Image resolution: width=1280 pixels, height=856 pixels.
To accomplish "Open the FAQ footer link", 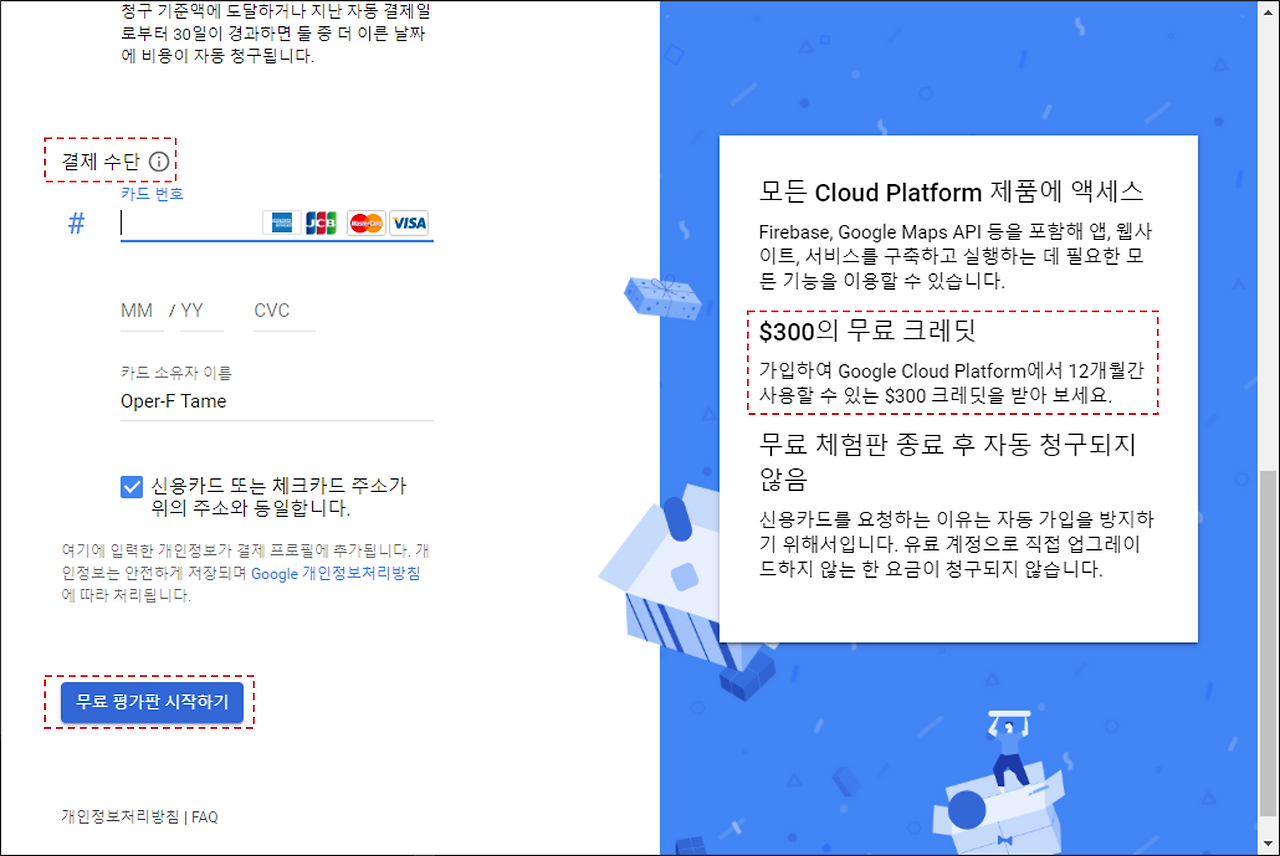I will coord(205,817).
